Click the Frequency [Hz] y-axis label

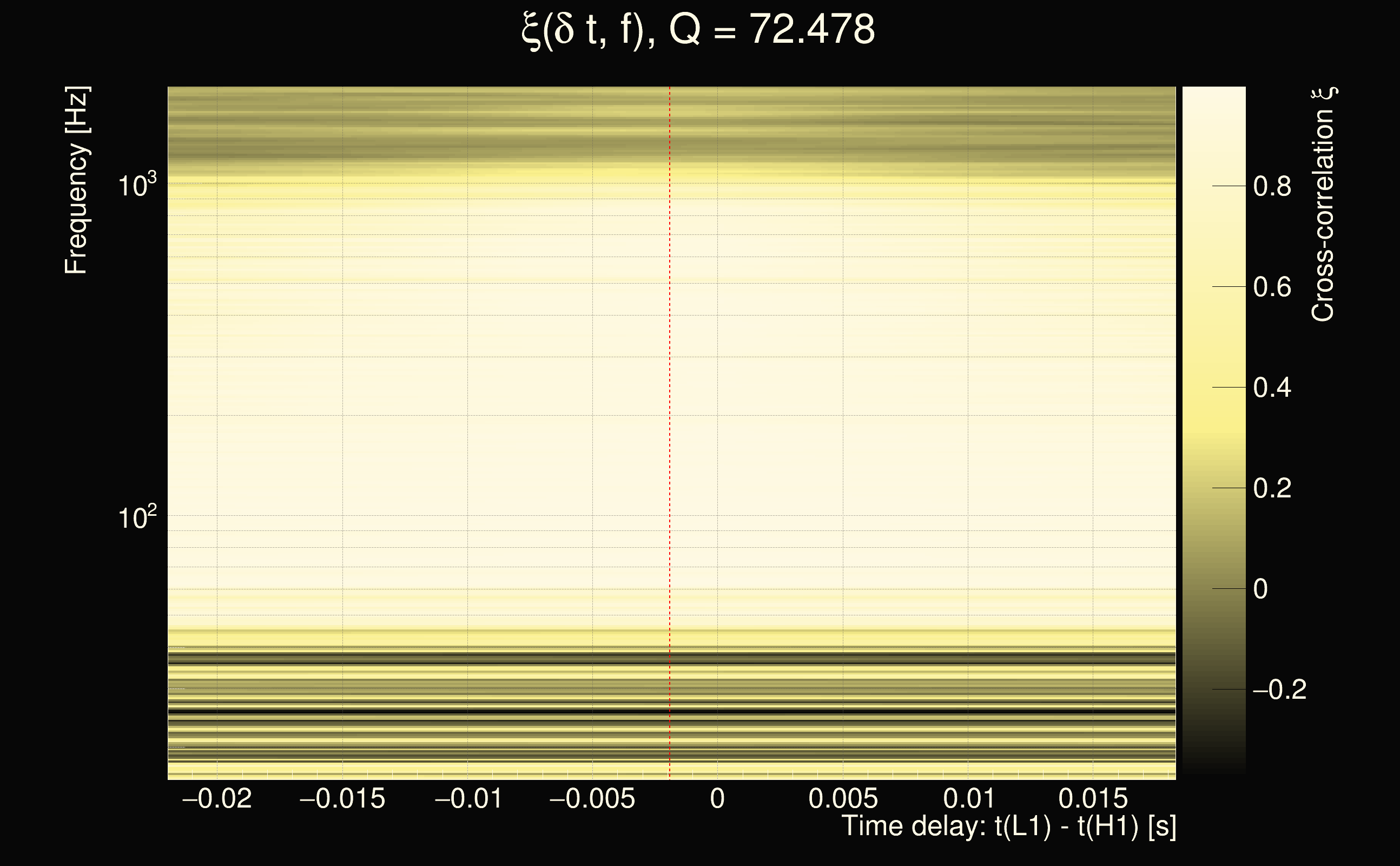click(x=76, y=180)
